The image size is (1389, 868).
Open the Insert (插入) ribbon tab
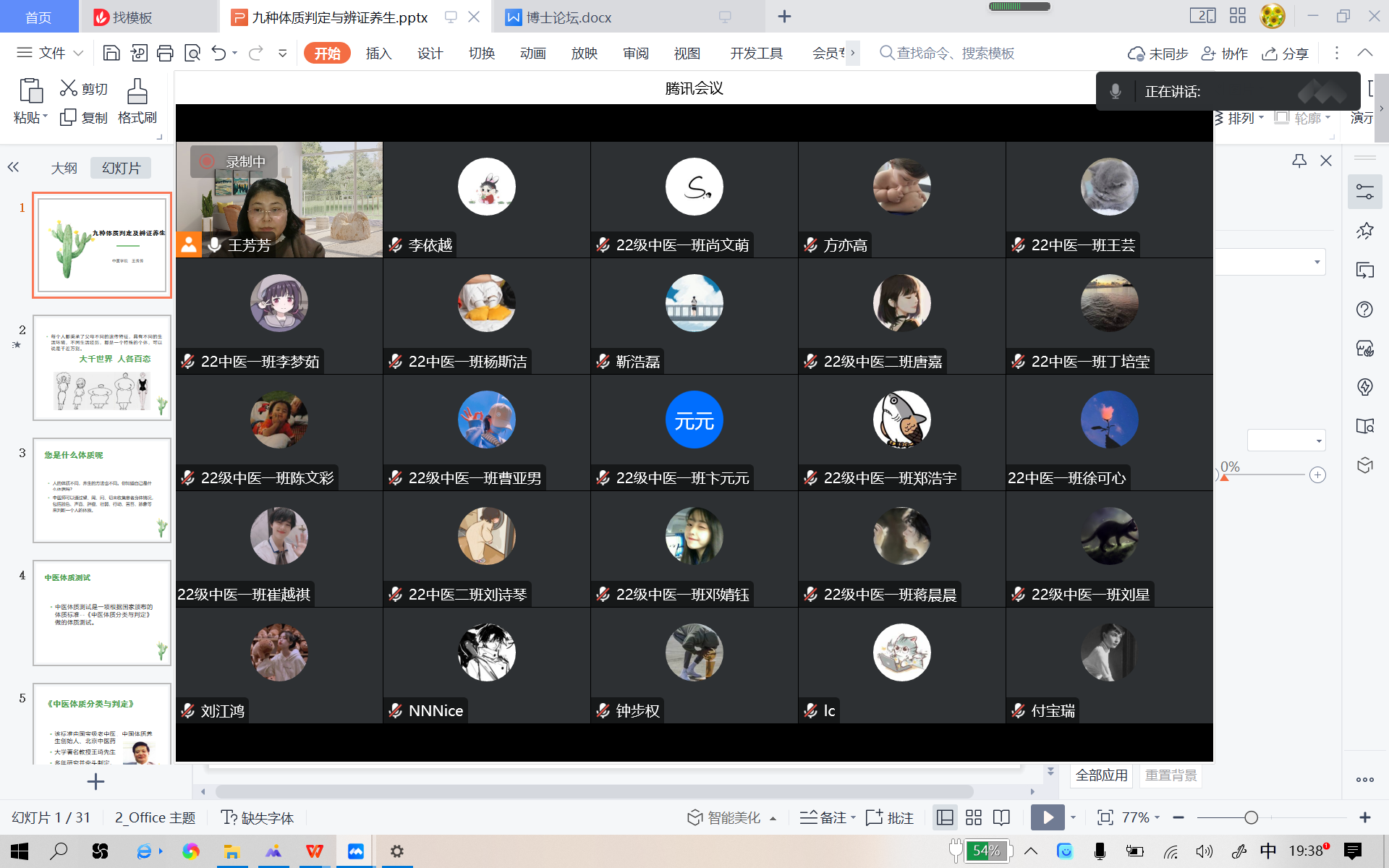pyautogui.click(x=378, y=53)
